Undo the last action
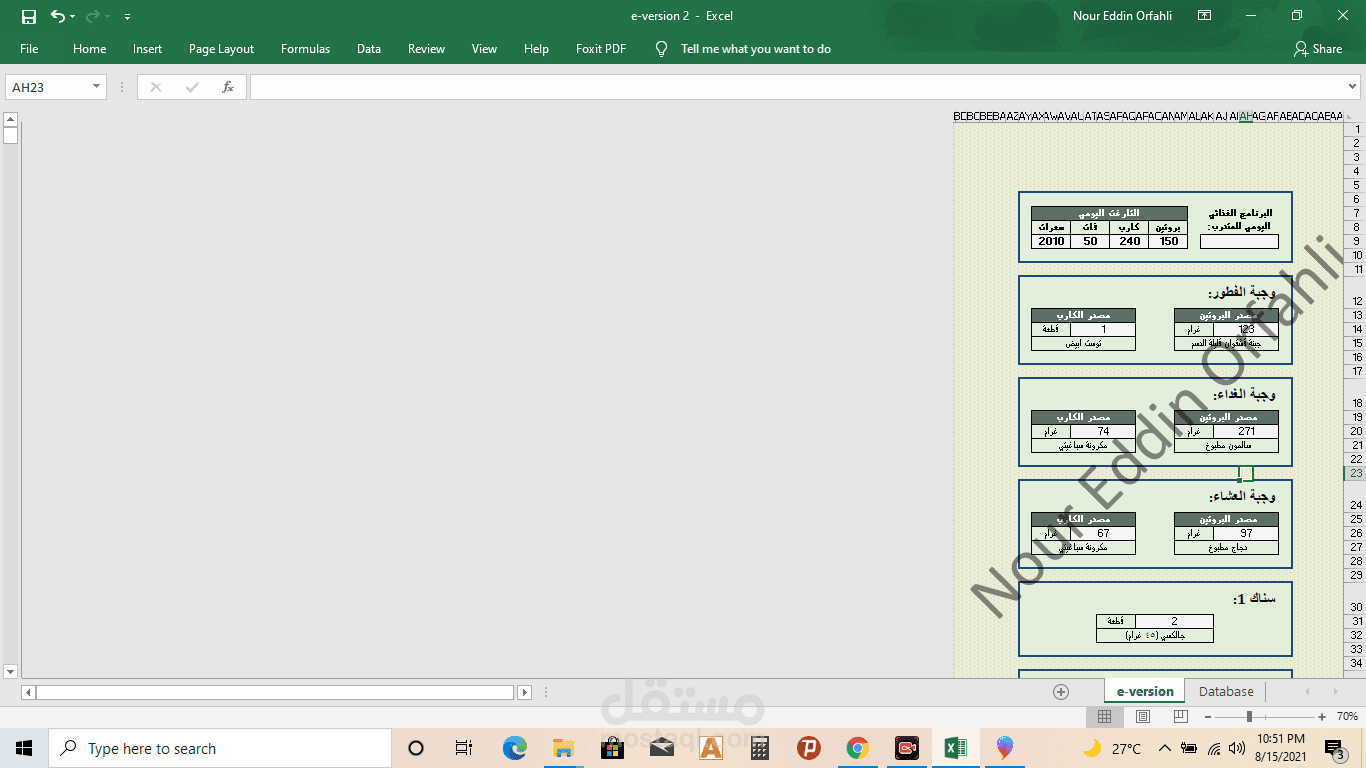 [x=57, y=16]
